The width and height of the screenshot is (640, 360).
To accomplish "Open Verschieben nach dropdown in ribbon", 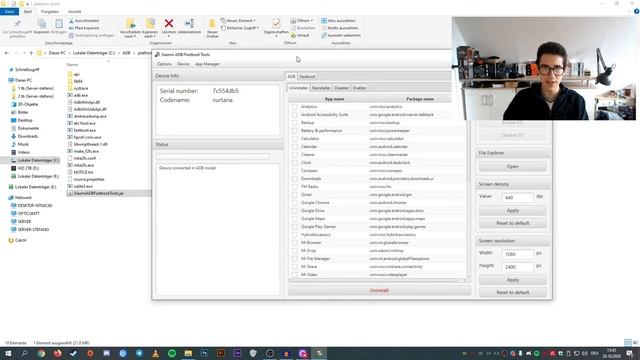I will coord(130,28).
